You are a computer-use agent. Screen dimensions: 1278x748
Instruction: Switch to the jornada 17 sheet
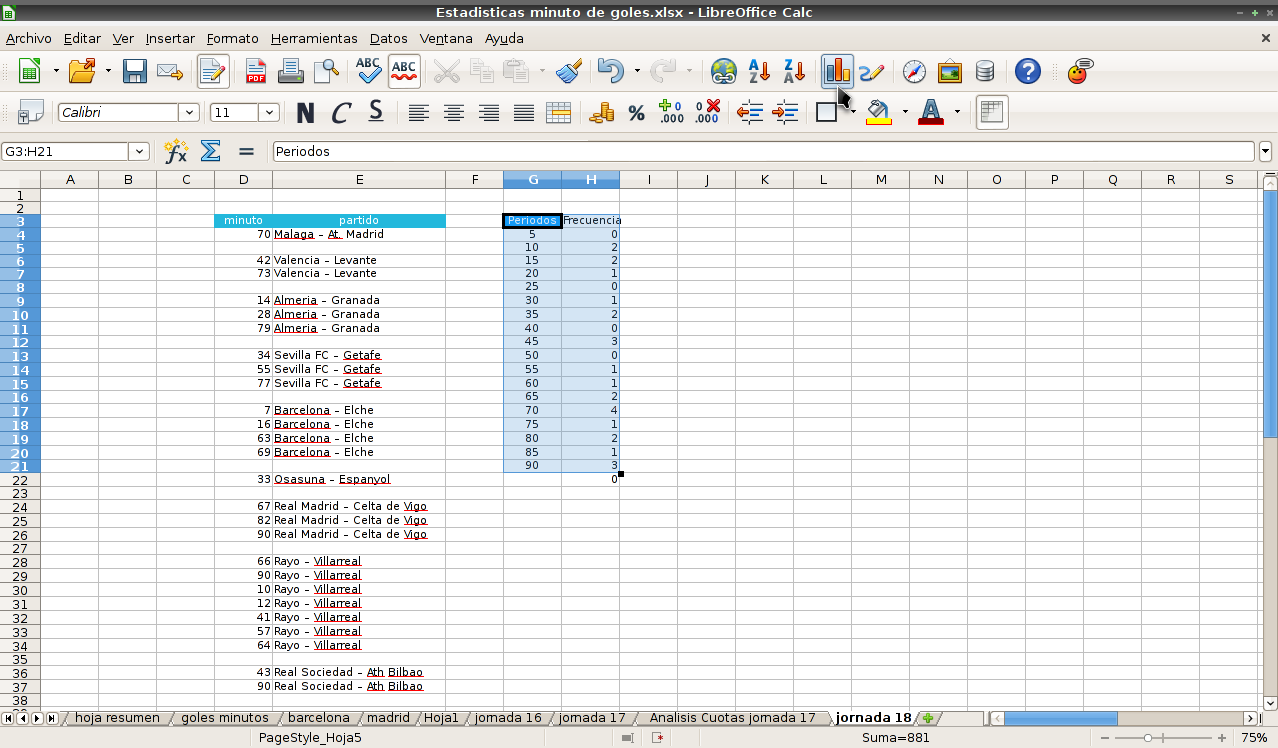[592, 717]
